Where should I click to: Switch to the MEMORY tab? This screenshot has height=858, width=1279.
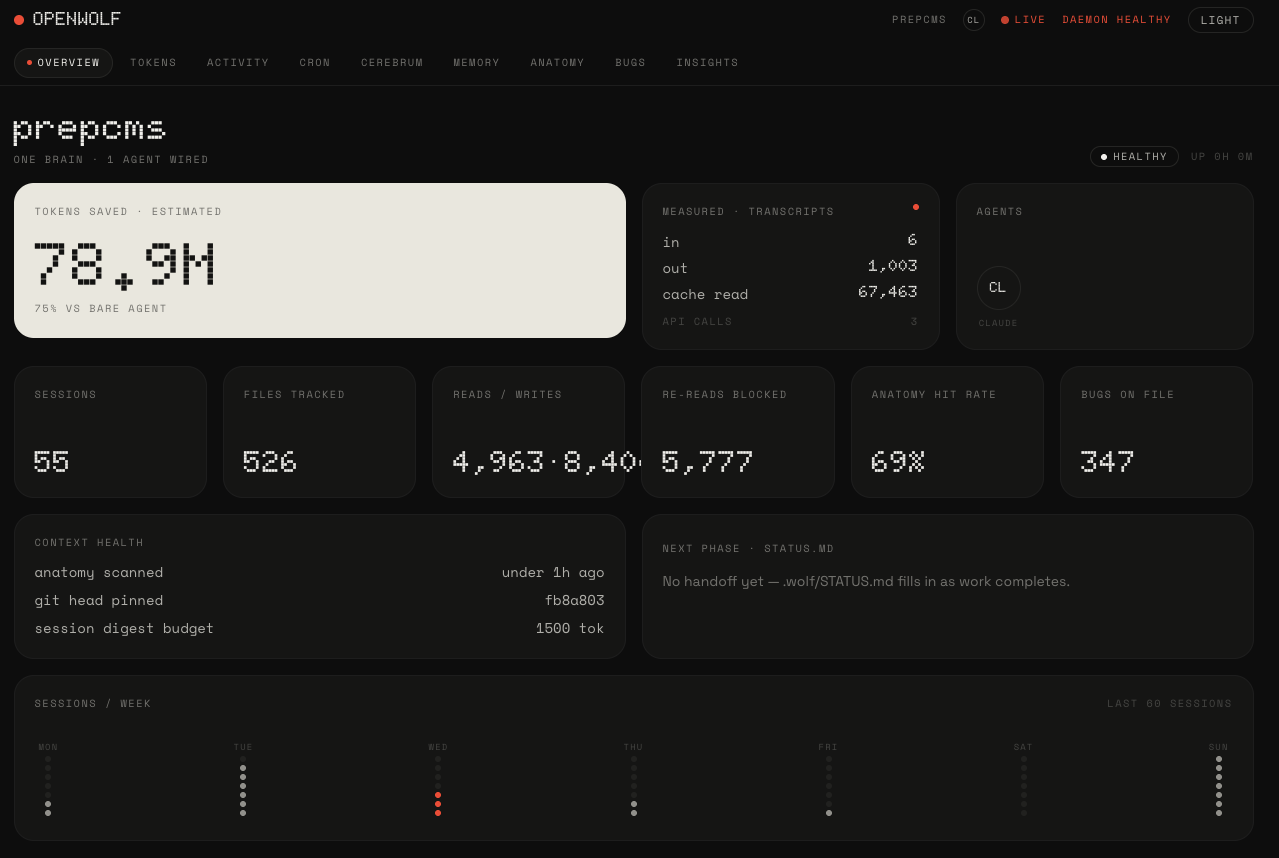[476, 63]
